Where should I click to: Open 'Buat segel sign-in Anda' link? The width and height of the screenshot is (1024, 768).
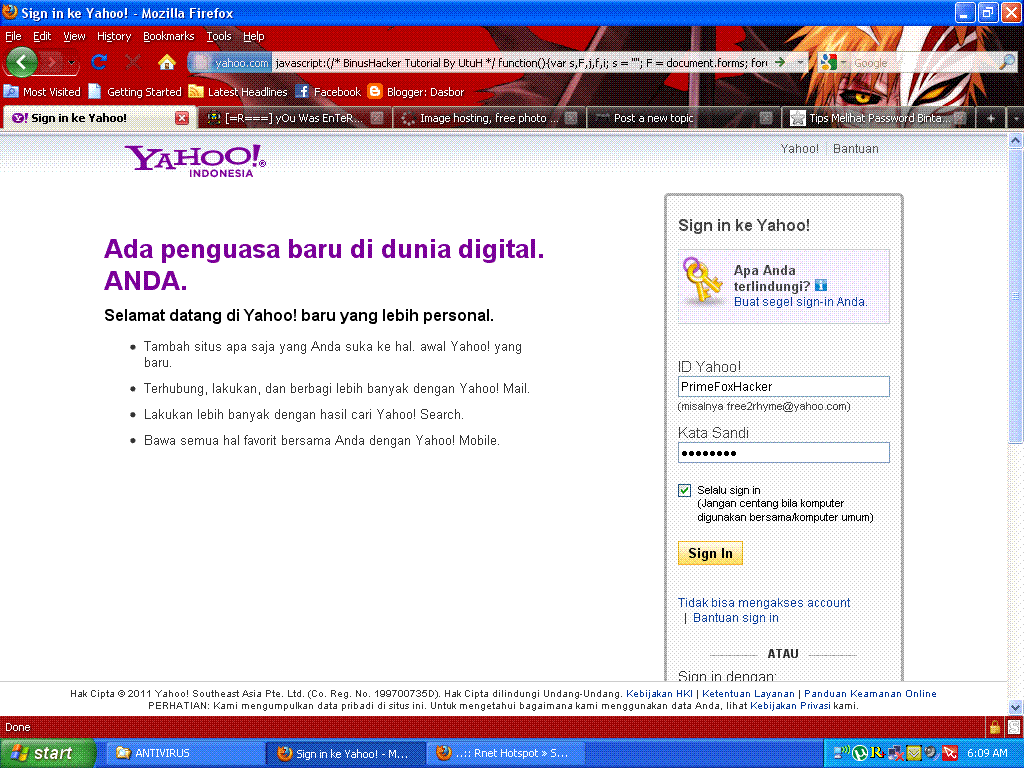(800, 302)
